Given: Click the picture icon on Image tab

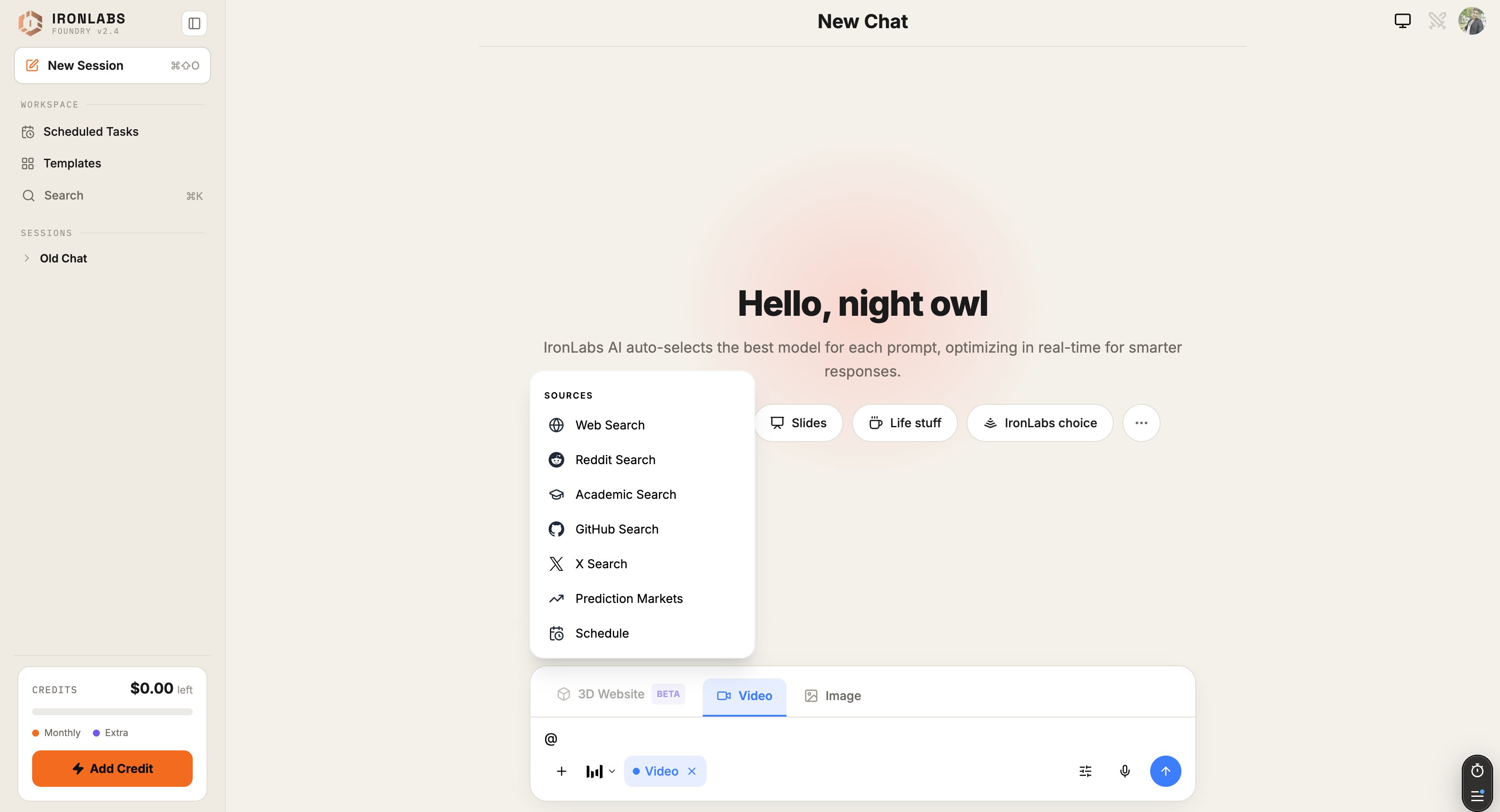Looking at the screenshot, I should pyautogui.click(x=811, y=696).
